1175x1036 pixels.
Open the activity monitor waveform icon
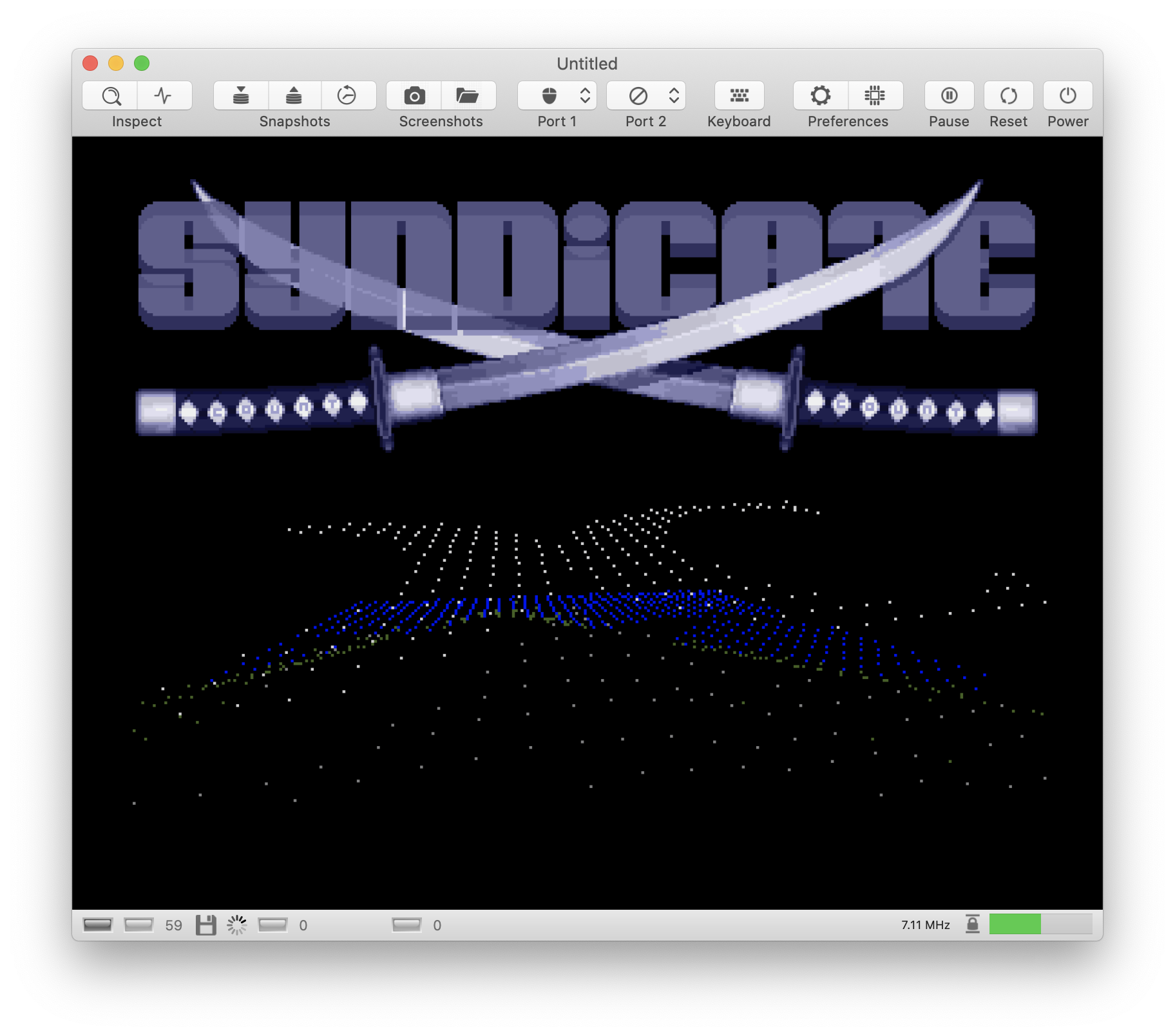coord(164,96)
